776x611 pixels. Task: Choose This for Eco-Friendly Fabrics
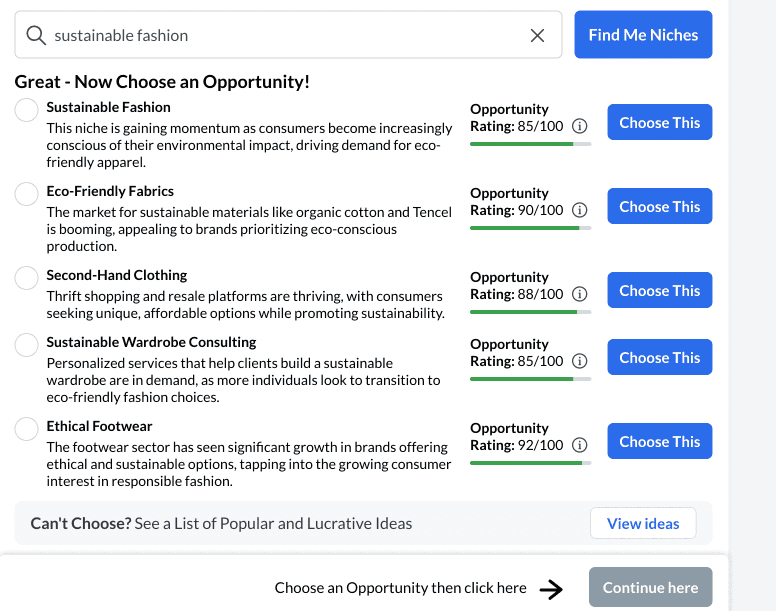tap(660, 206)
